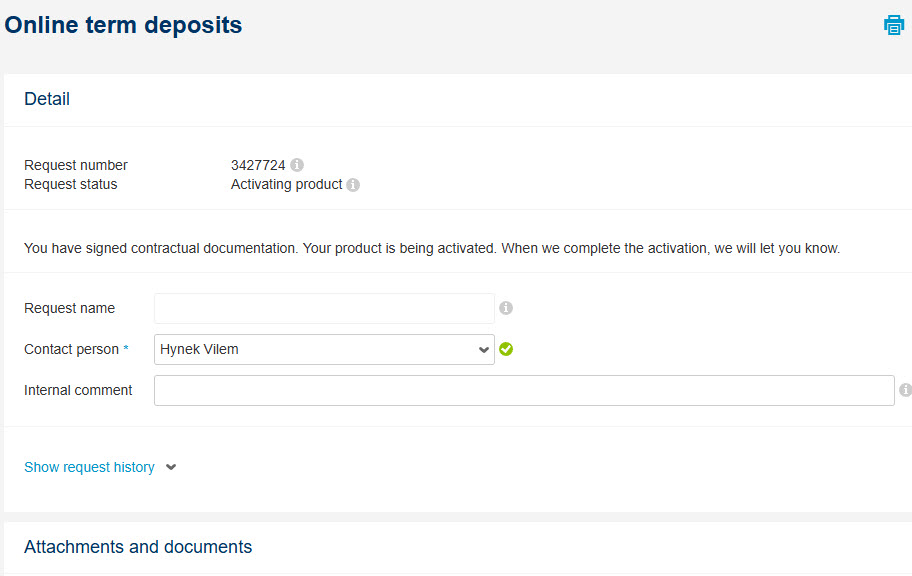The image size is (912, 576).
Task: Click the Activating product status text
Action: point(287,184)
